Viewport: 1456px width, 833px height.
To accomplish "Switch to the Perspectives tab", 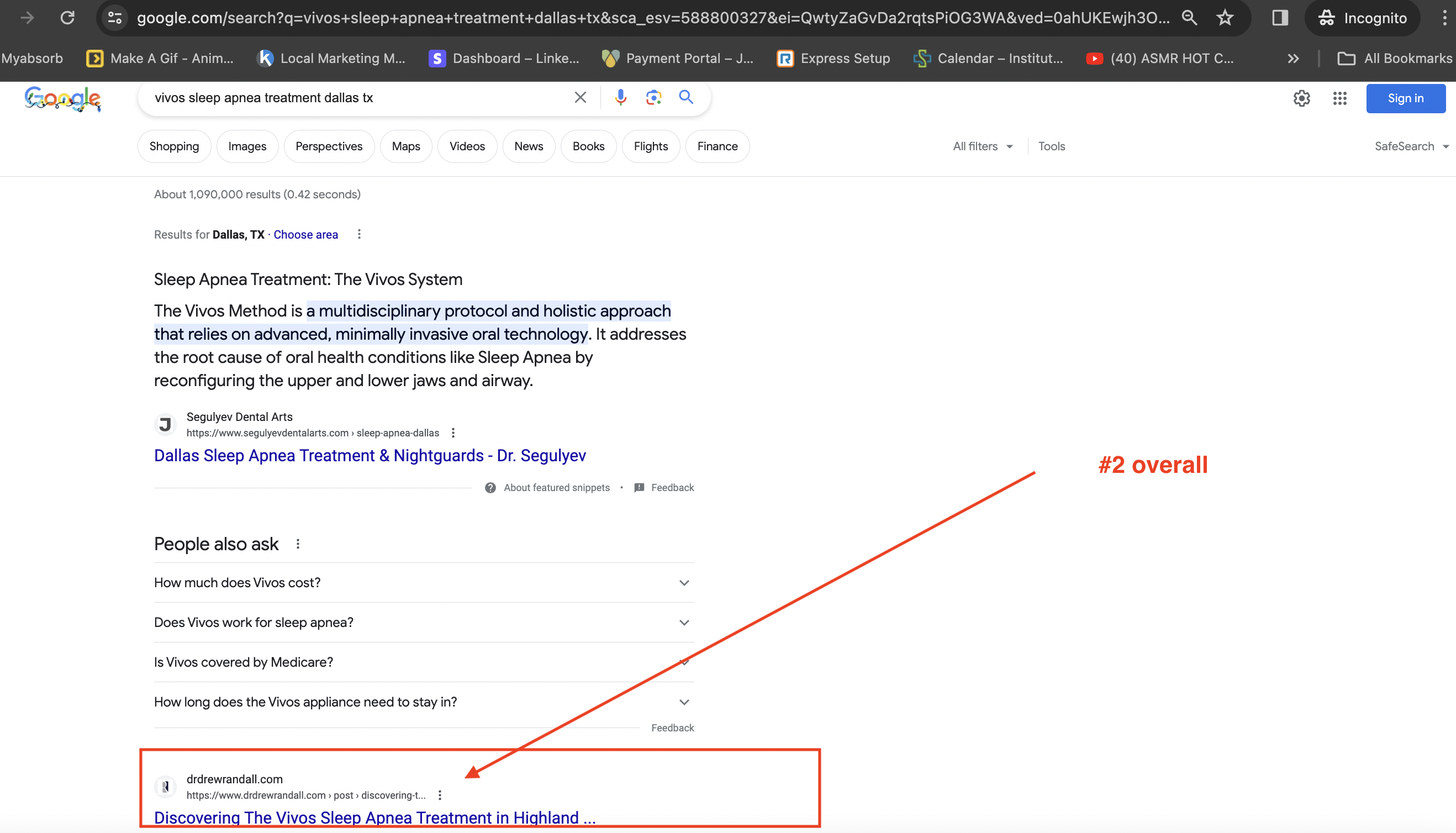I will click(x=329, y=146).
